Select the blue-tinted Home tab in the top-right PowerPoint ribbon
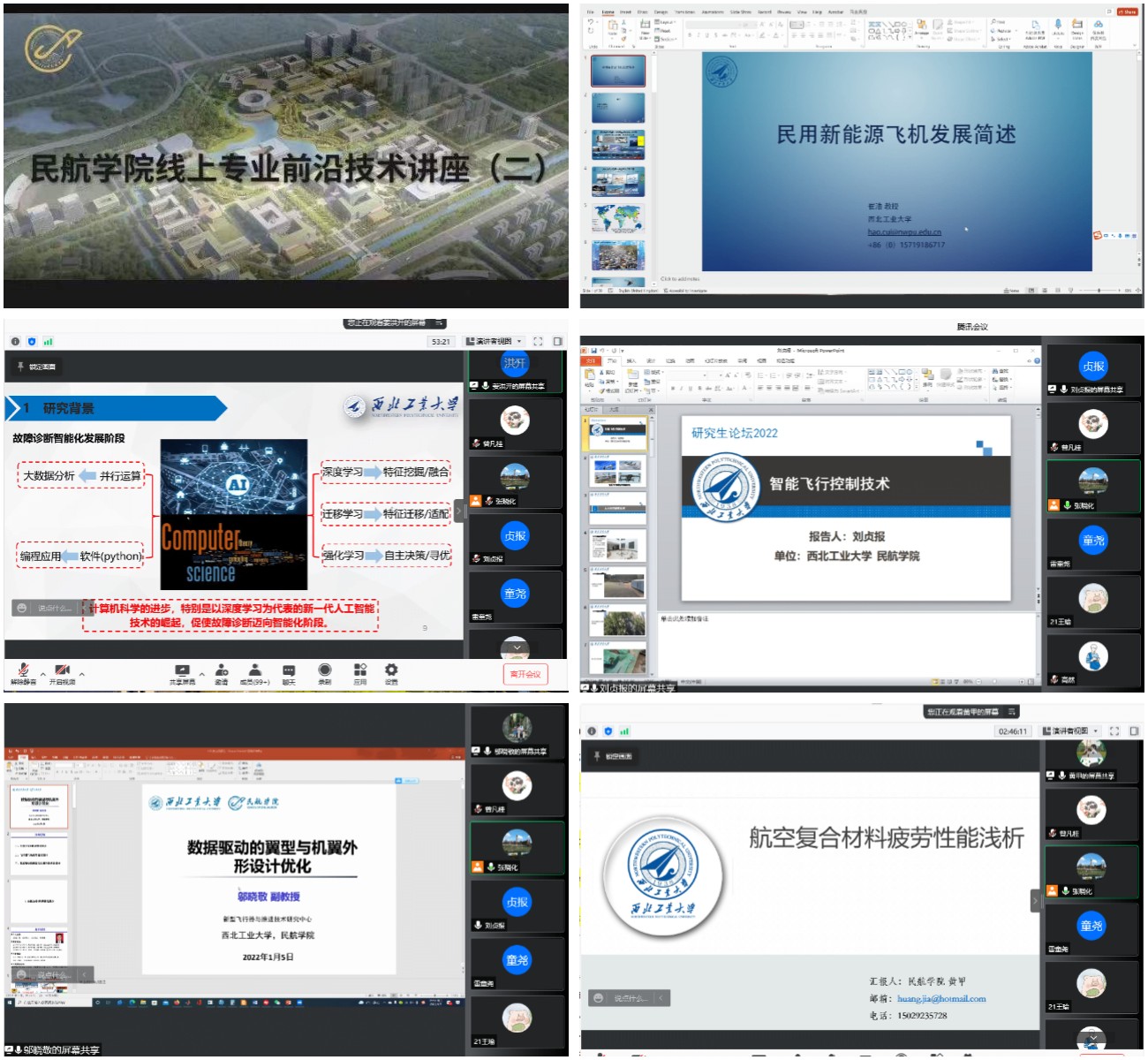The height and width of the screenshot is (1060, 1148). [608, 12]
